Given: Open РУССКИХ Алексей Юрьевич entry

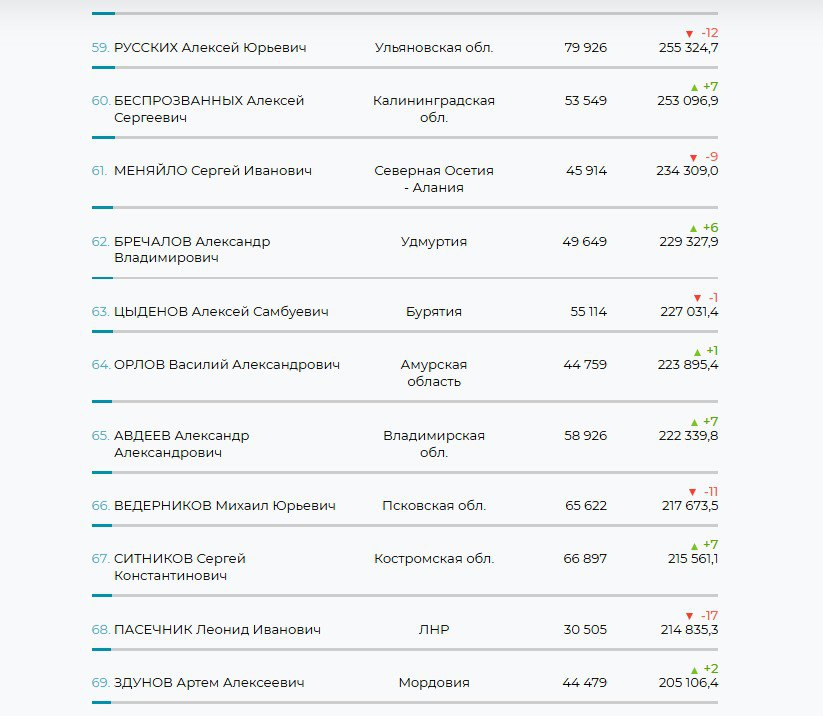Looking at the screenshot, I should (x=210, y=48).
